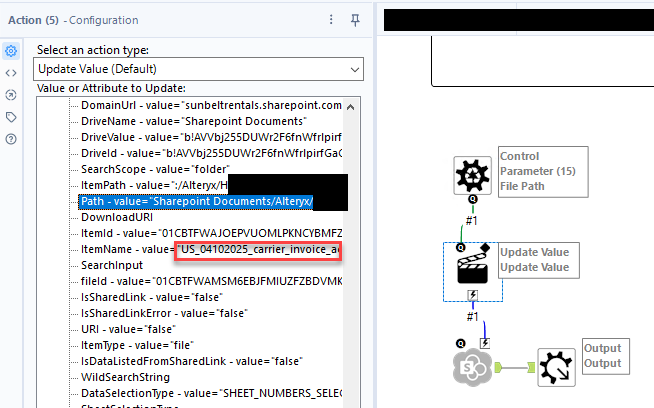This screenshot has width=654, height=408.
Task: Pin the Configuration panel with pushpin
Action: [355, 20]
